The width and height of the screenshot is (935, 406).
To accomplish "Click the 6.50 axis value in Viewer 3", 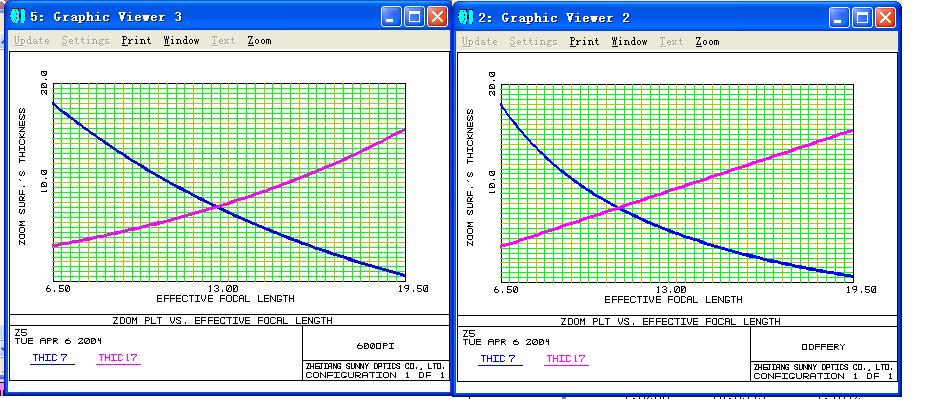I will coord(57,289).
